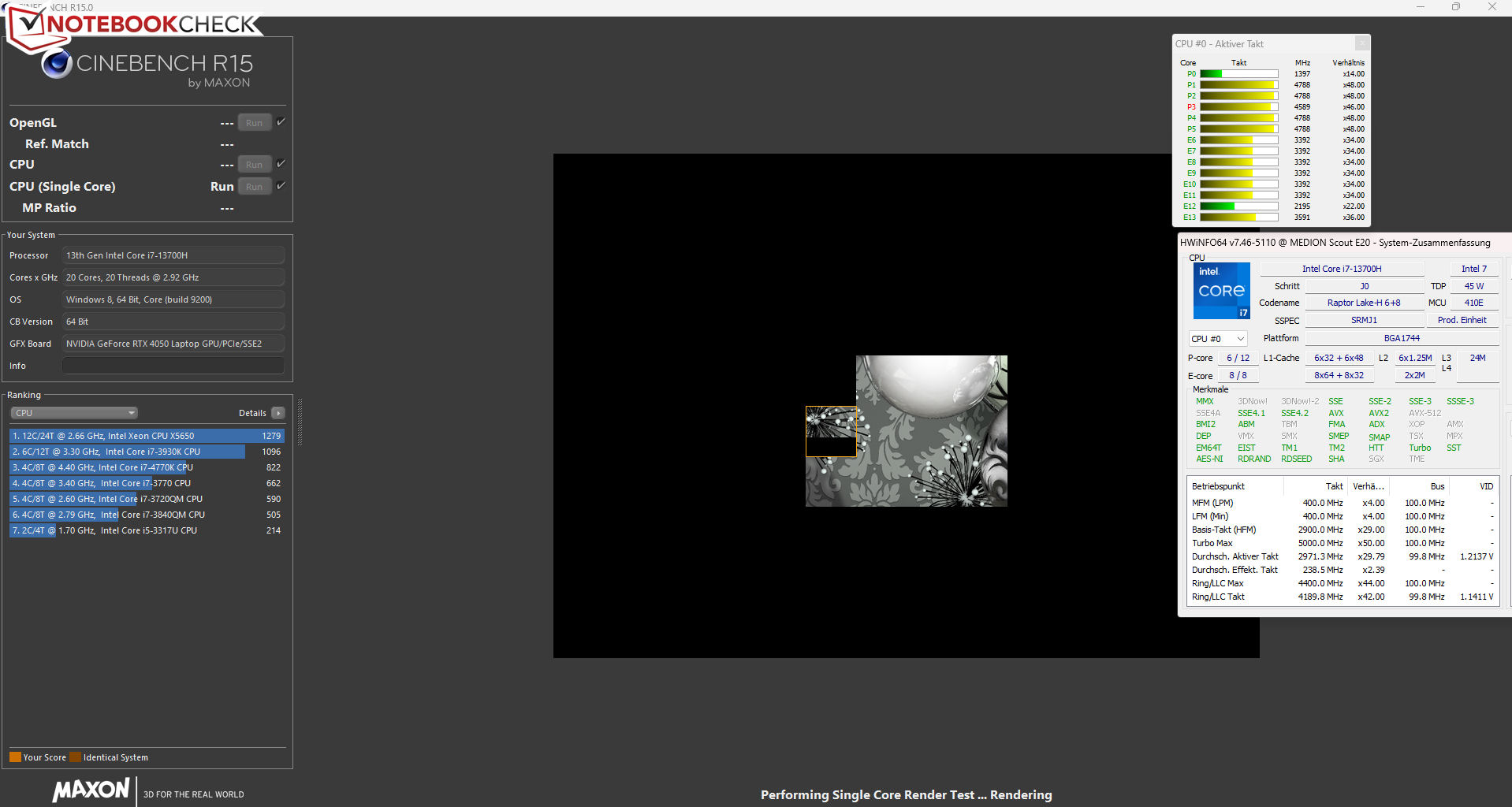1512x807 pixels.
Task: Select ranking entry Core i7-3930K CPU
Action: click(x=147, y=452)
